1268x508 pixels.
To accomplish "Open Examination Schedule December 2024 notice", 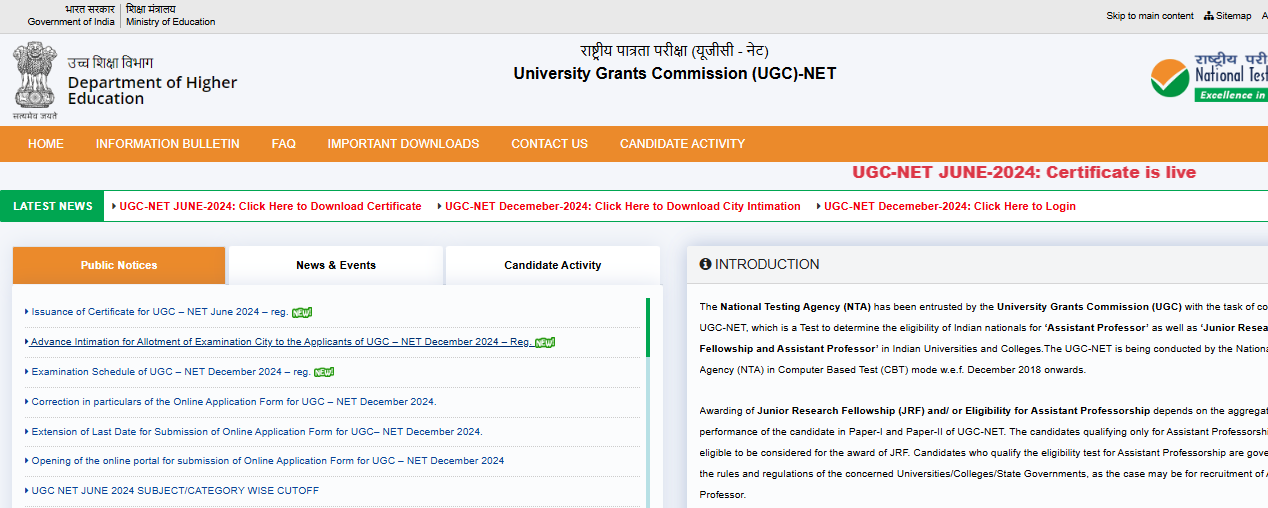I will point(171,372).
